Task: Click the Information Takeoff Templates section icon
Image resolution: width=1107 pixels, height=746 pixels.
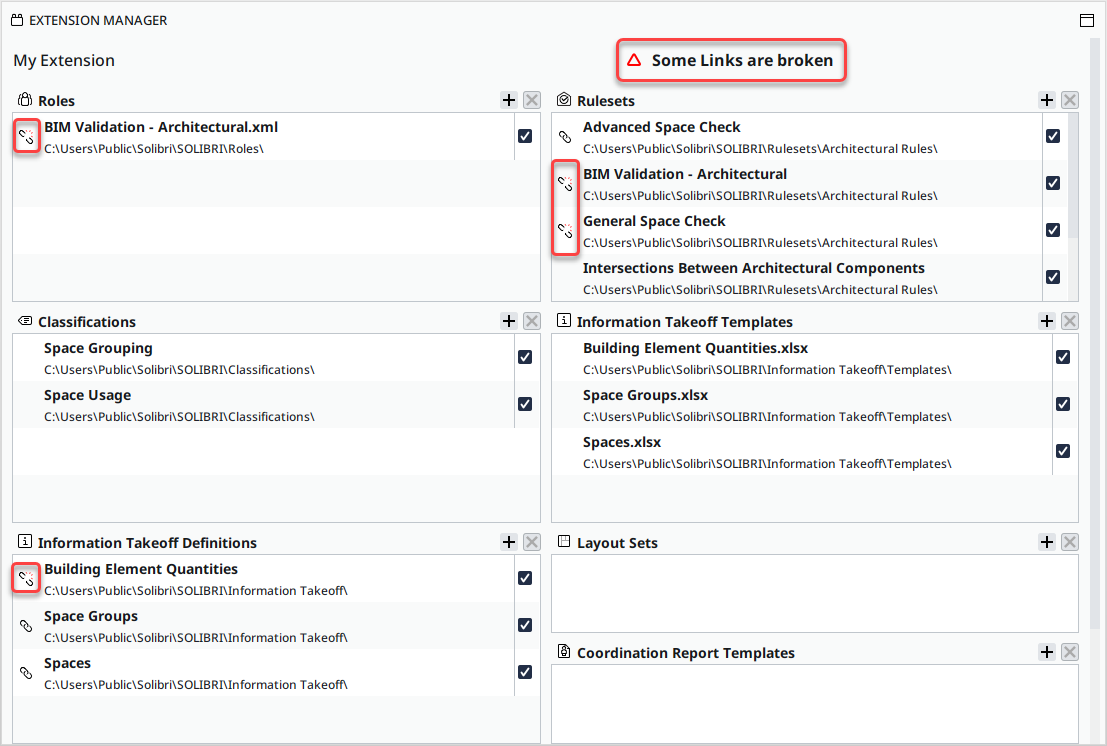Action: tap(563, 320)
